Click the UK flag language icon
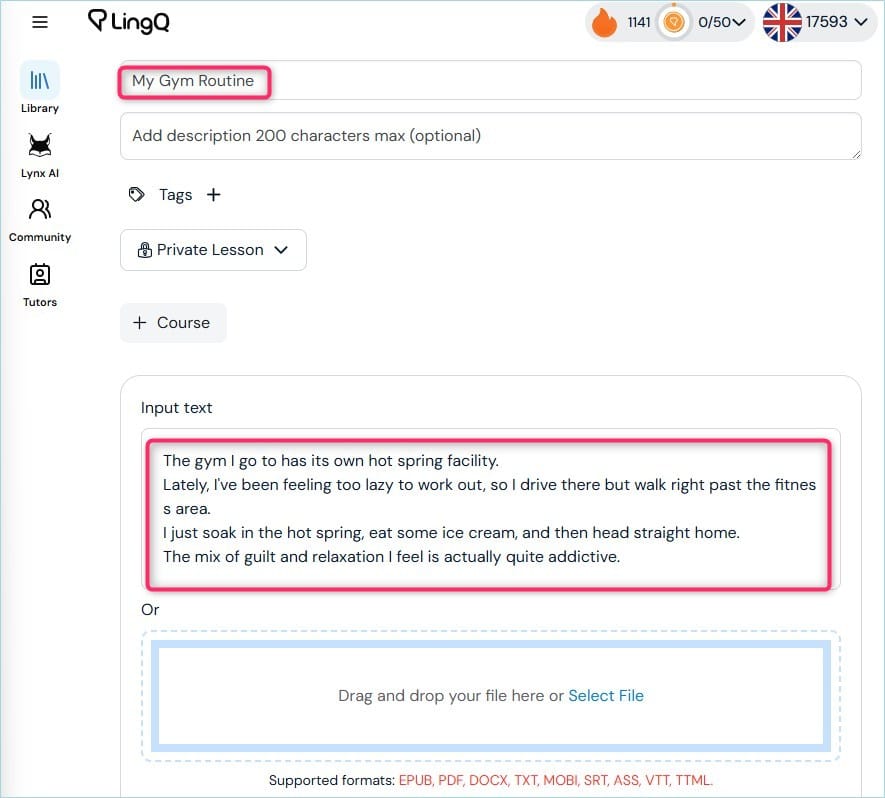This screenshot has height=798, width=885. pos(782,23)
